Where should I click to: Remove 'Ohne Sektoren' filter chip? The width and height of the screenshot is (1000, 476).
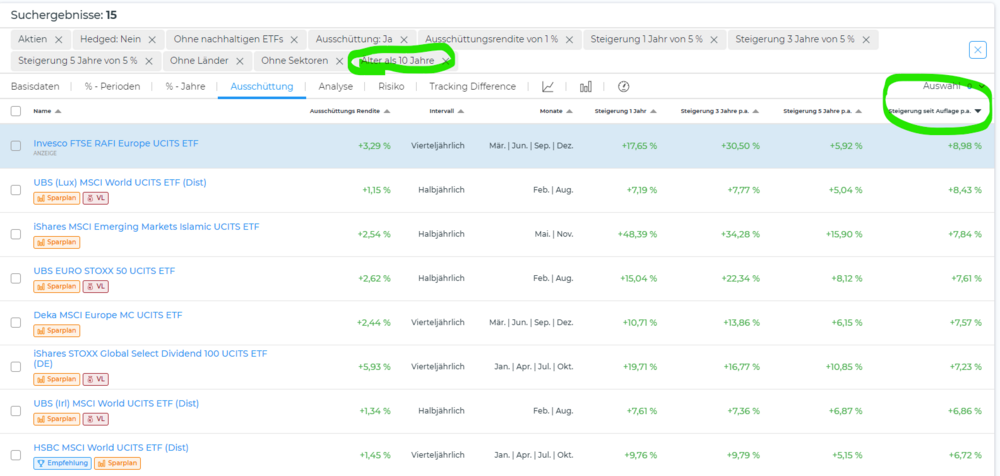point(334,61)
